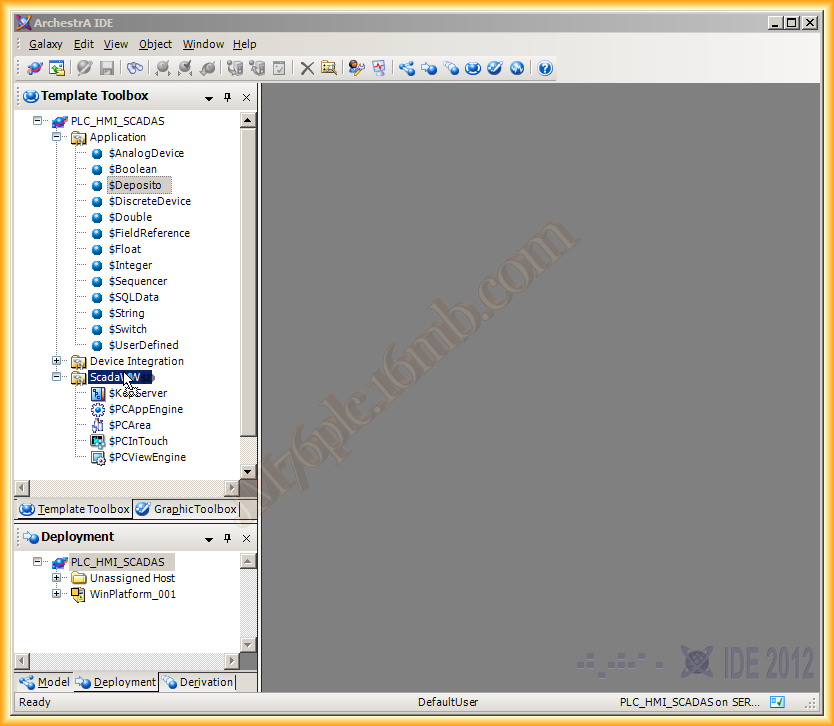Click the $PCInTouch template icon
Viewport: 834px width, 726px height.
click(x=98, y=441)
